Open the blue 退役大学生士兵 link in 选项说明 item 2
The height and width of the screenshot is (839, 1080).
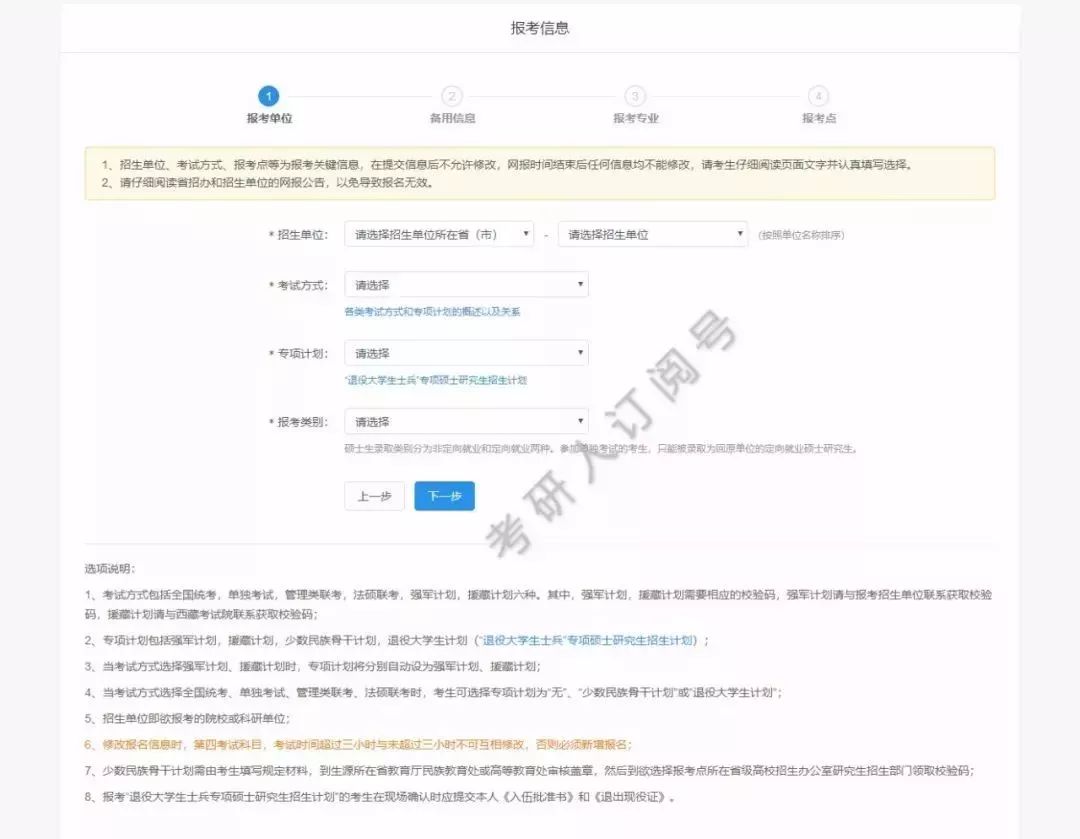(586, 641)
